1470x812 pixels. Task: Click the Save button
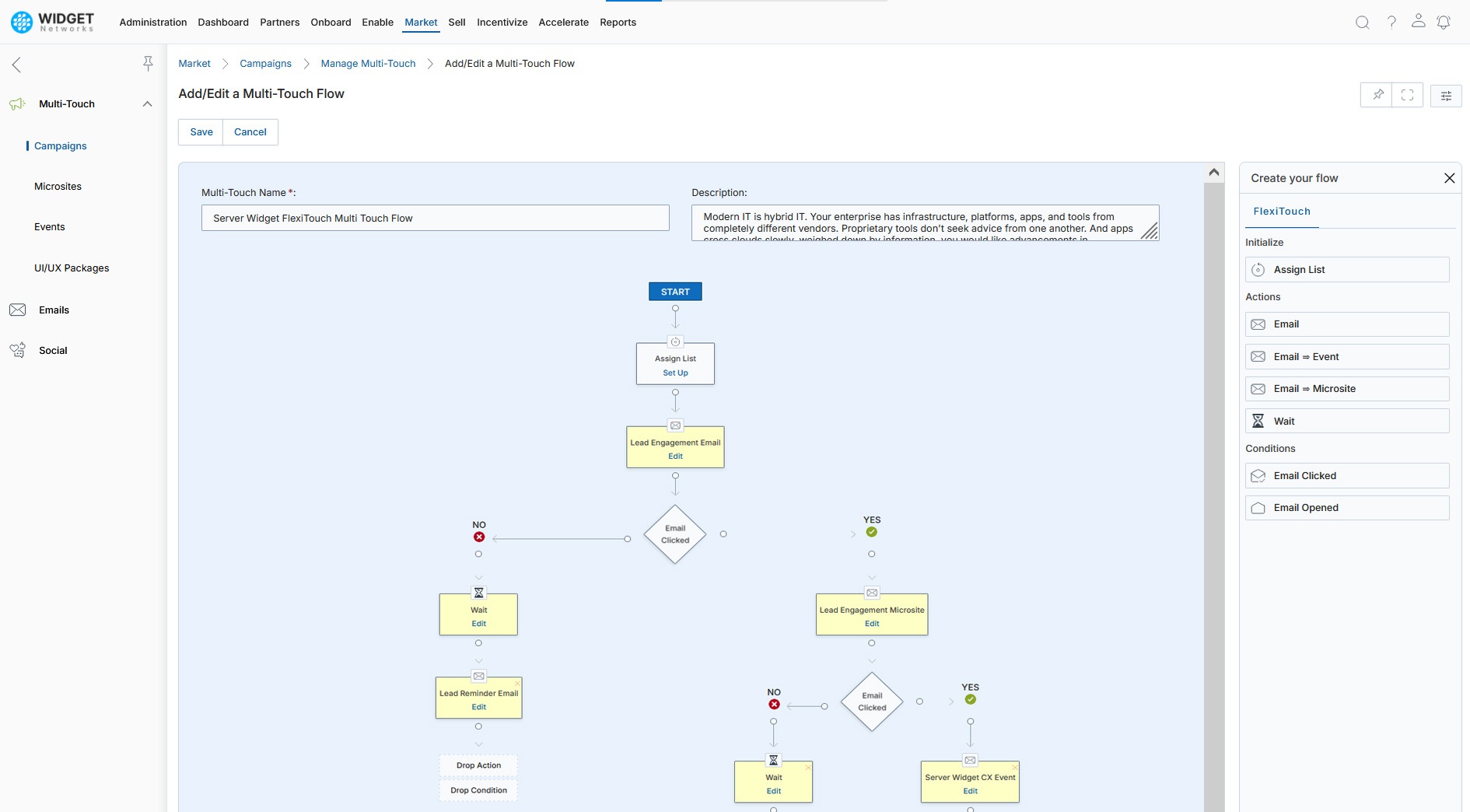coord(201,132)
